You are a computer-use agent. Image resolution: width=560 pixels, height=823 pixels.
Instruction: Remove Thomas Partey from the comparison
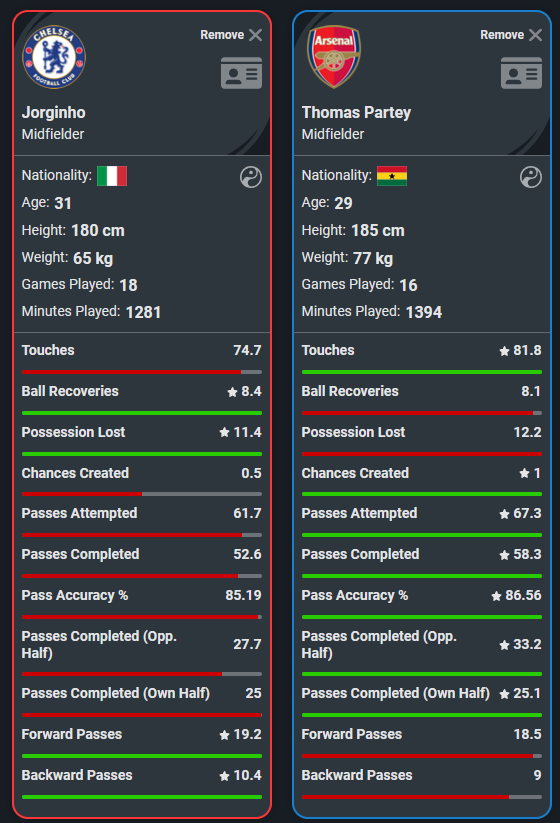[x=511, y=35]
